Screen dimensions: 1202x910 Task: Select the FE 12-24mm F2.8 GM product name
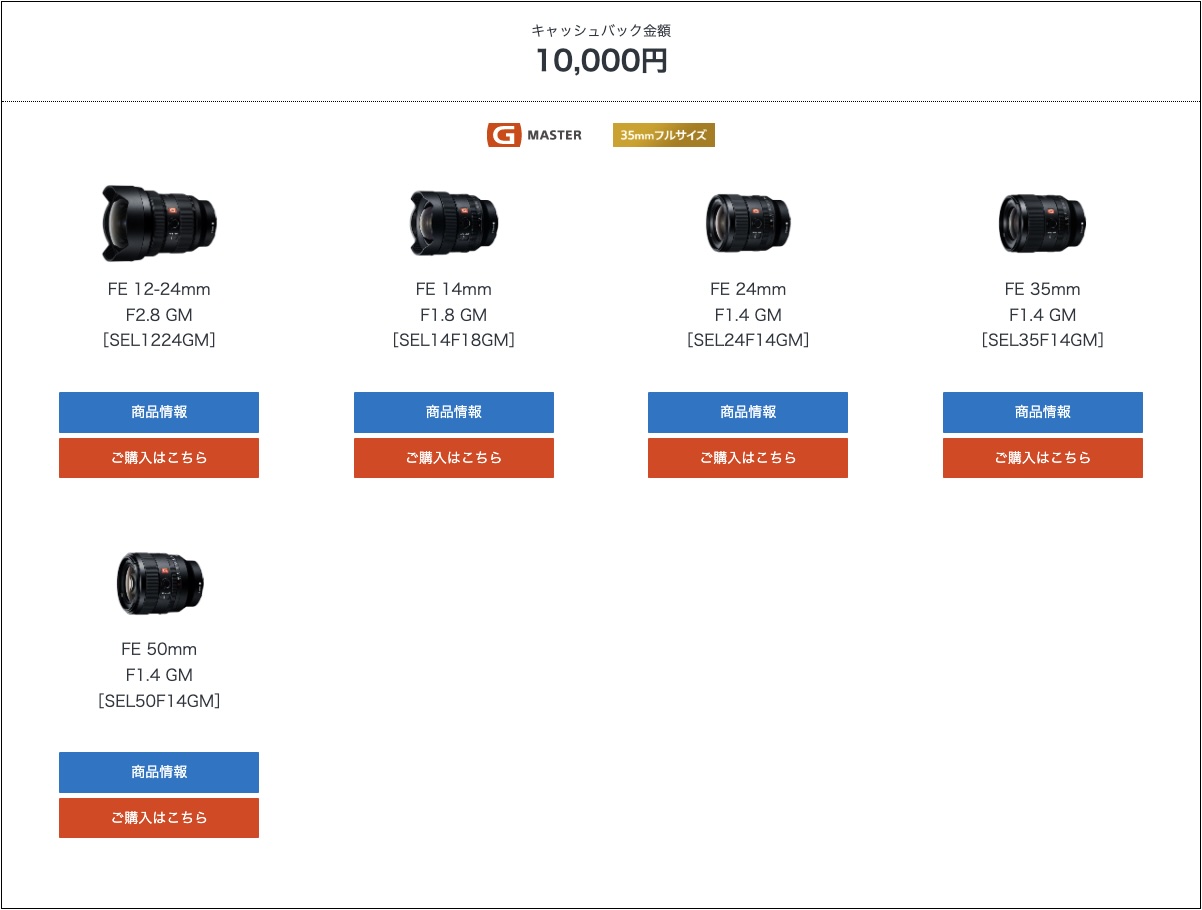pos(159,302)
